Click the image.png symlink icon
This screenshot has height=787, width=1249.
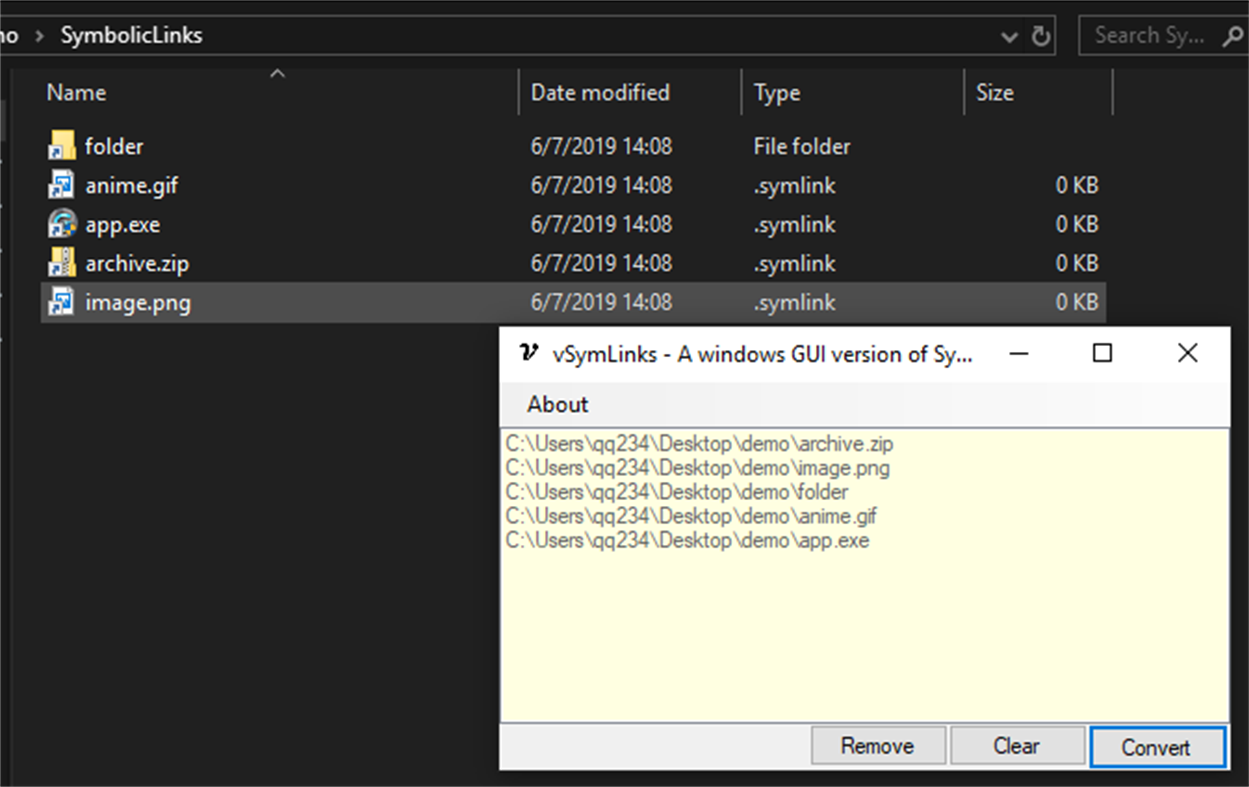[60, 302]
